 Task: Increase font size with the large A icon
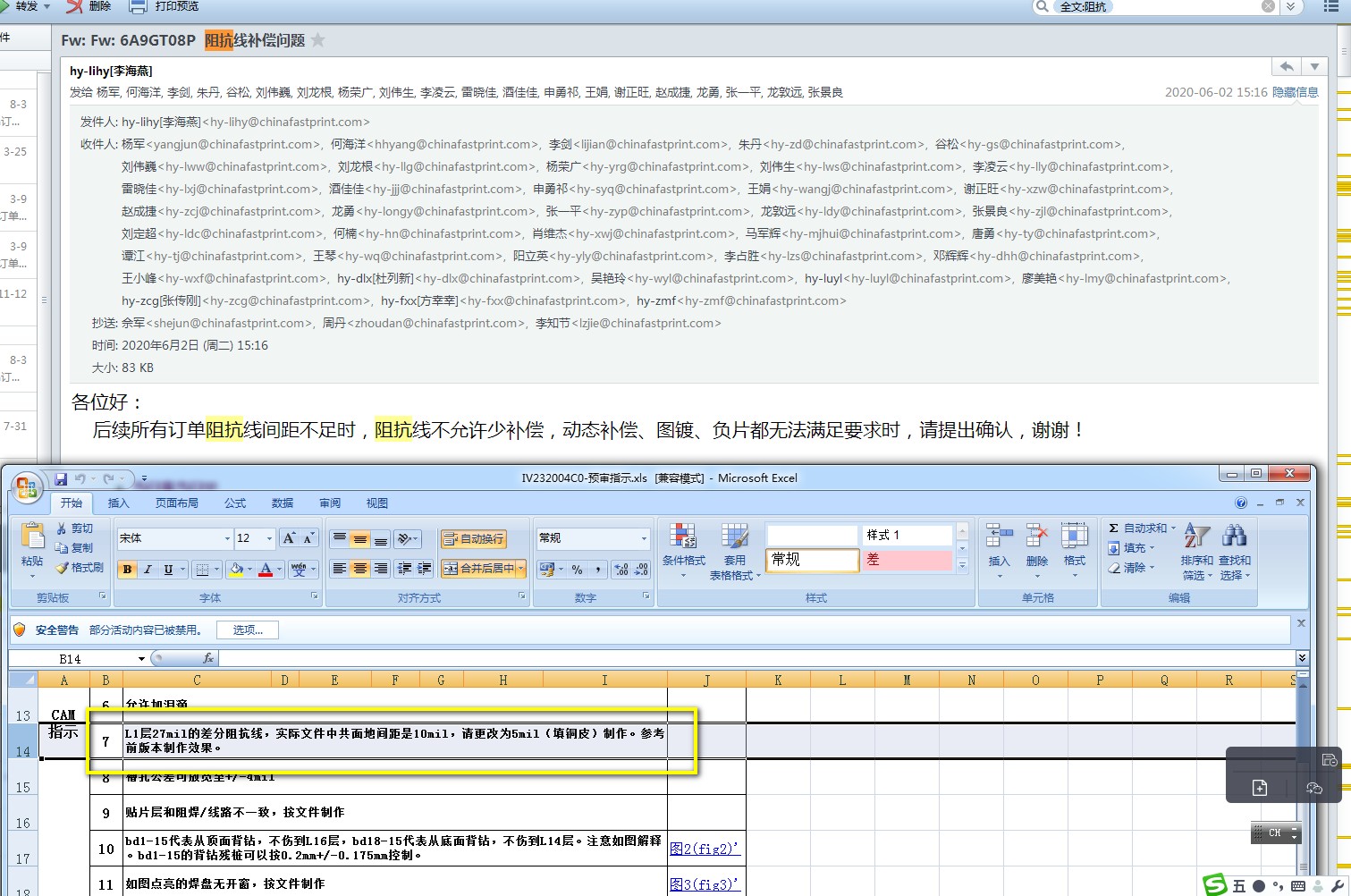click(289, 538)
